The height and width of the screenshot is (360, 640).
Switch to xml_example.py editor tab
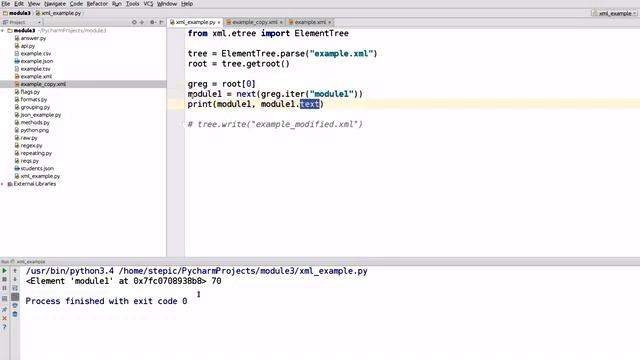[x=195, y=22]
